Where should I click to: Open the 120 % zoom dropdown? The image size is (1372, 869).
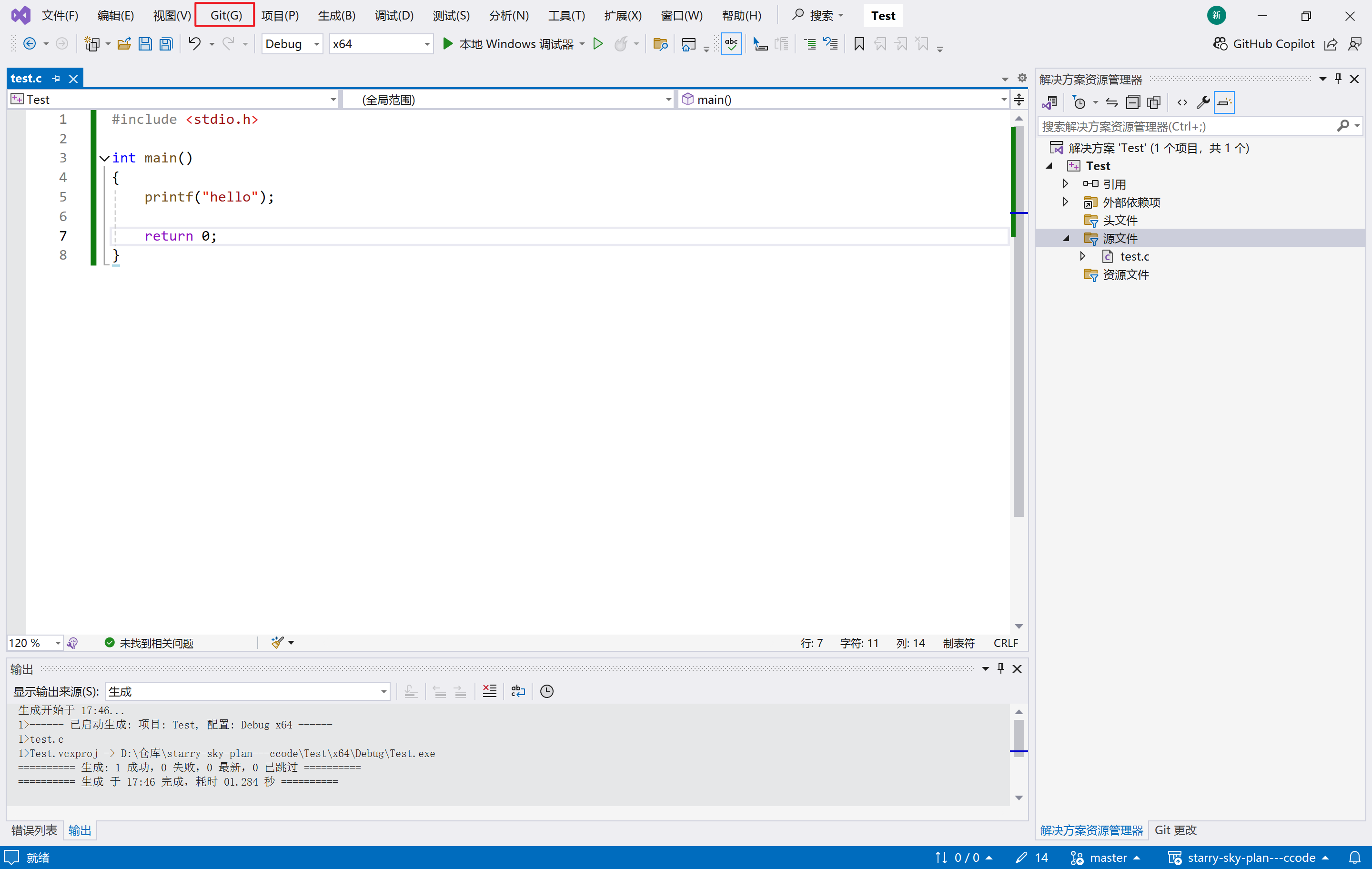pos(35,642)
